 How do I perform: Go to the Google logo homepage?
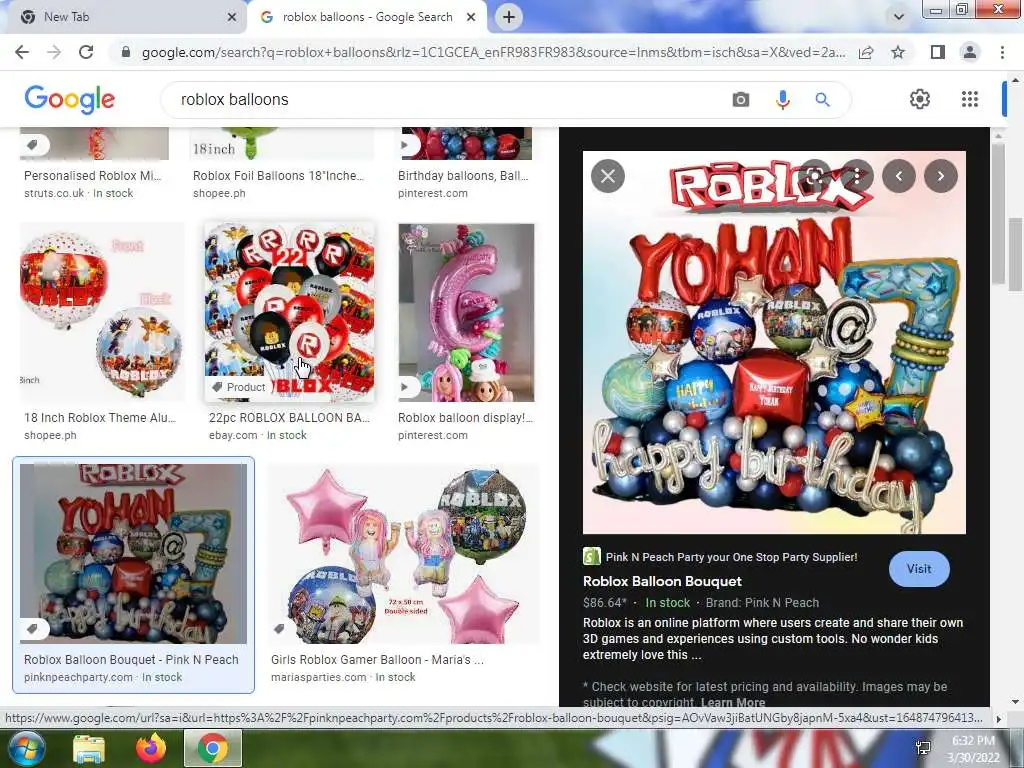69,99
